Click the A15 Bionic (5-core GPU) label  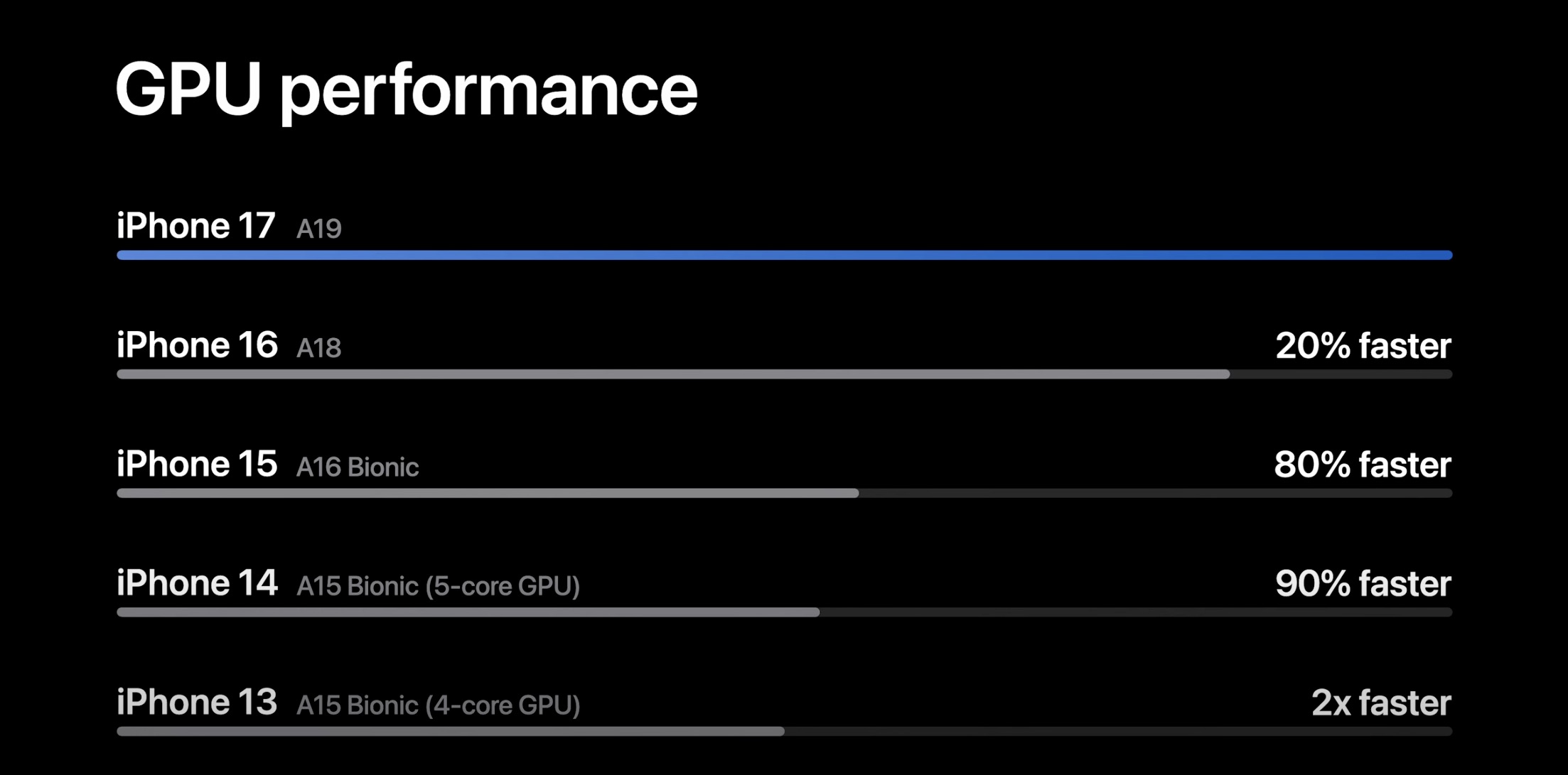438,586
